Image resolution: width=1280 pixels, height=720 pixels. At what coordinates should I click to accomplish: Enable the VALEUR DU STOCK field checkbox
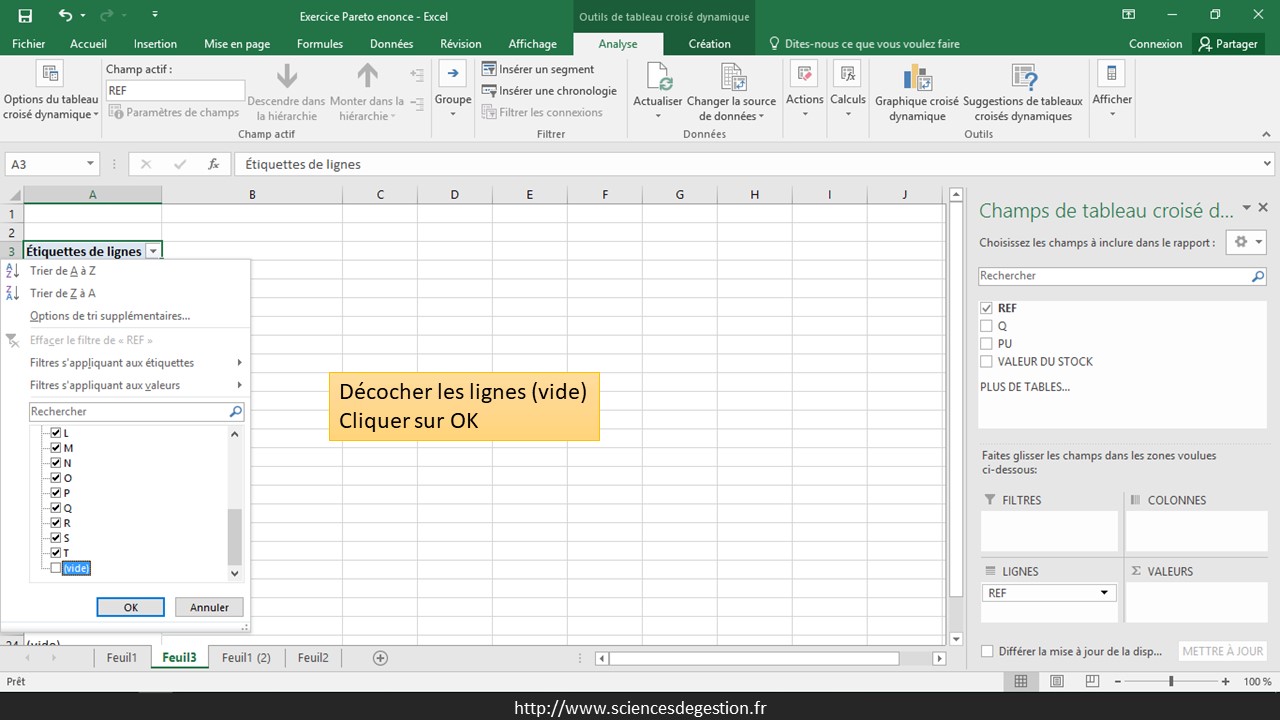click(987, 362)
